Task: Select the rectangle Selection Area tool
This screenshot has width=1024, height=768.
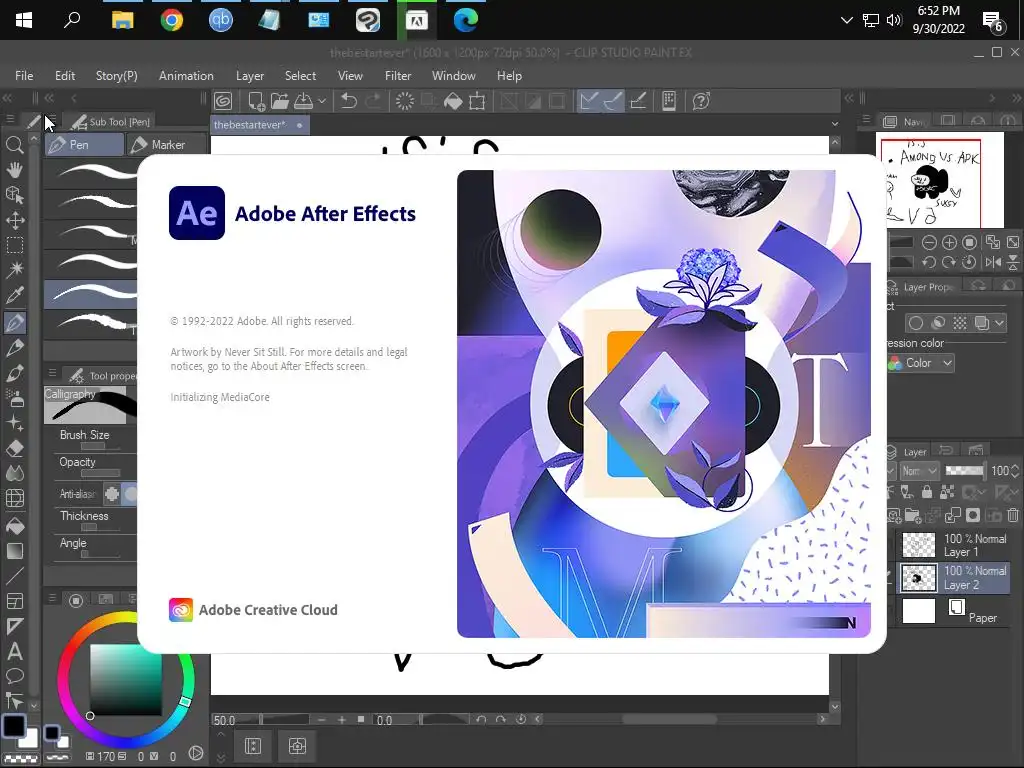Action: (14, 245)
